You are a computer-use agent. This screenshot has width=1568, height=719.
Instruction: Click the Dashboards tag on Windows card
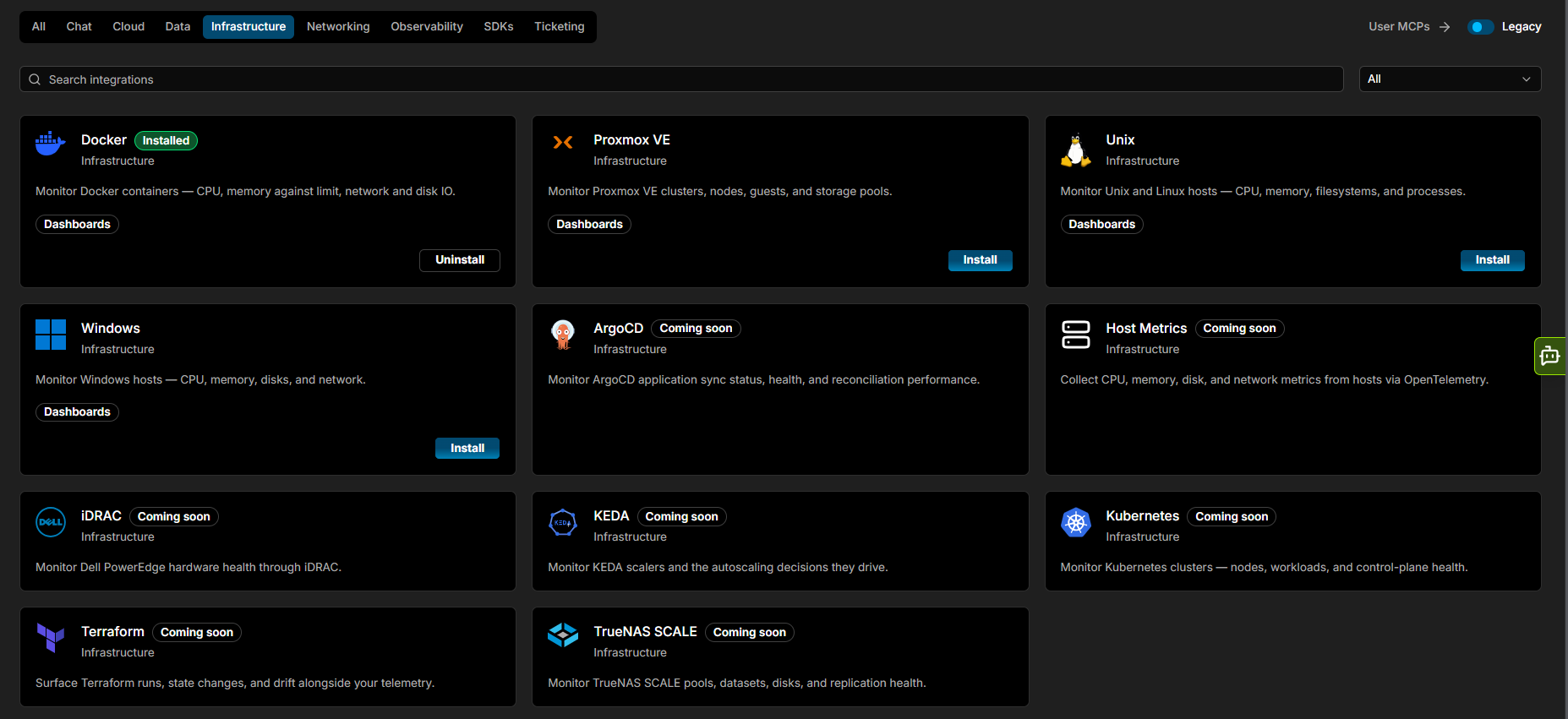[x=77, y=412]
